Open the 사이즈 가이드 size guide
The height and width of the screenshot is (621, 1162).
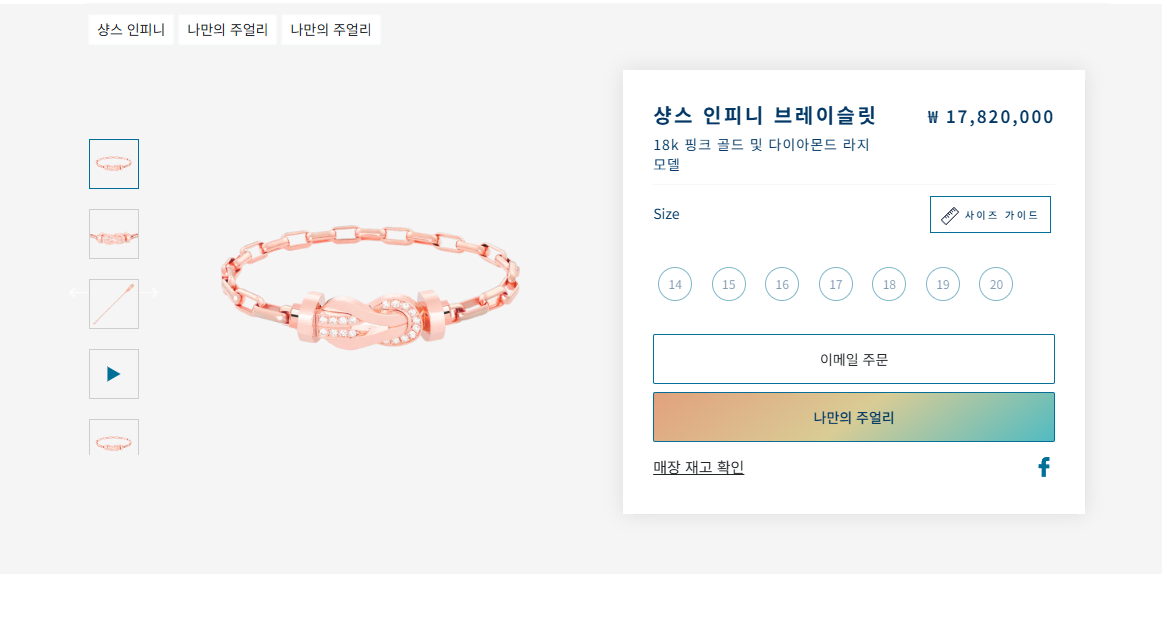coord(990,214)
